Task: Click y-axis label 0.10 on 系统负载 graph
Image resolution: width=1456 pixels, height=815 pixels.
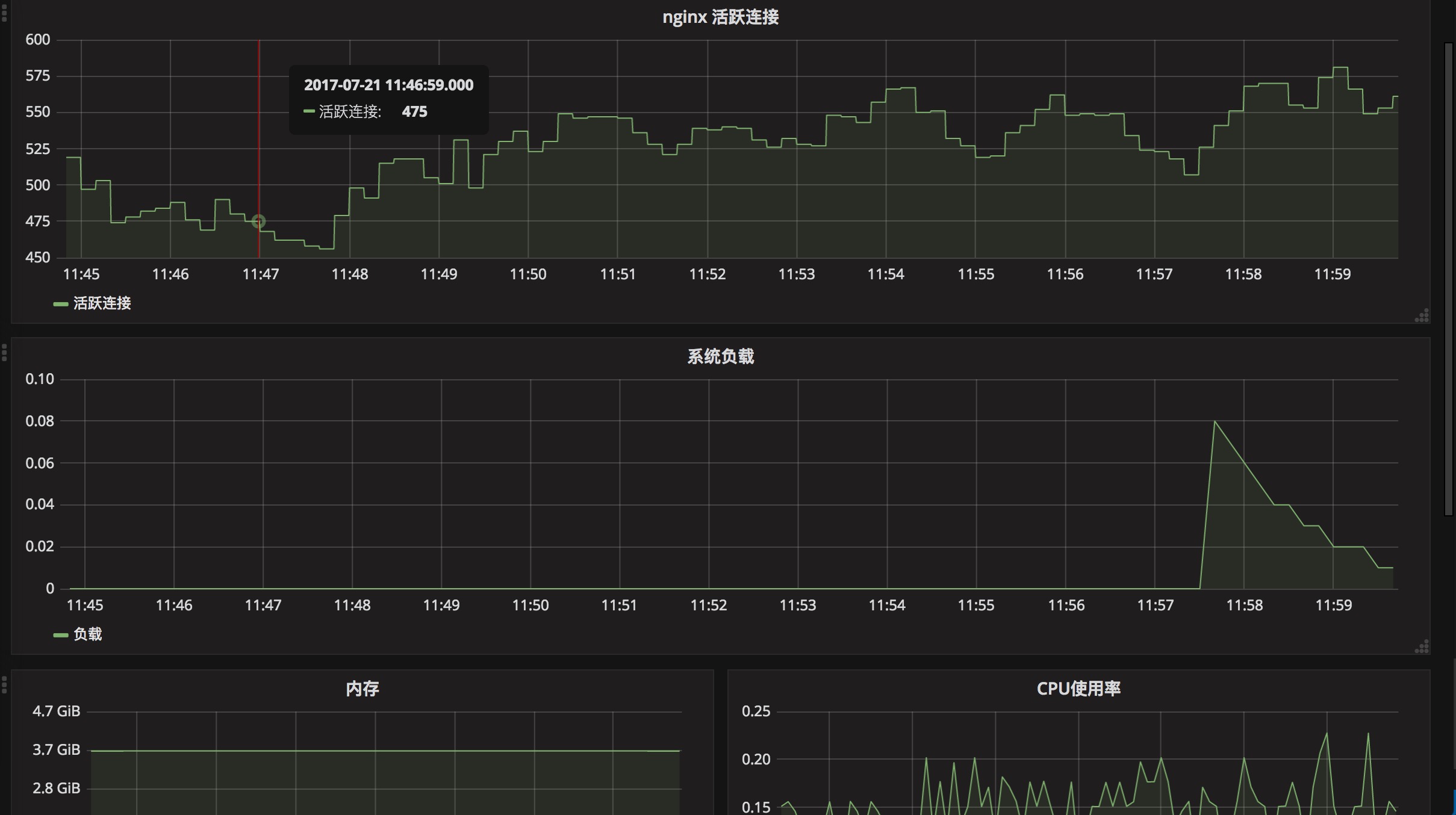Action: click(x=40, y=379)
